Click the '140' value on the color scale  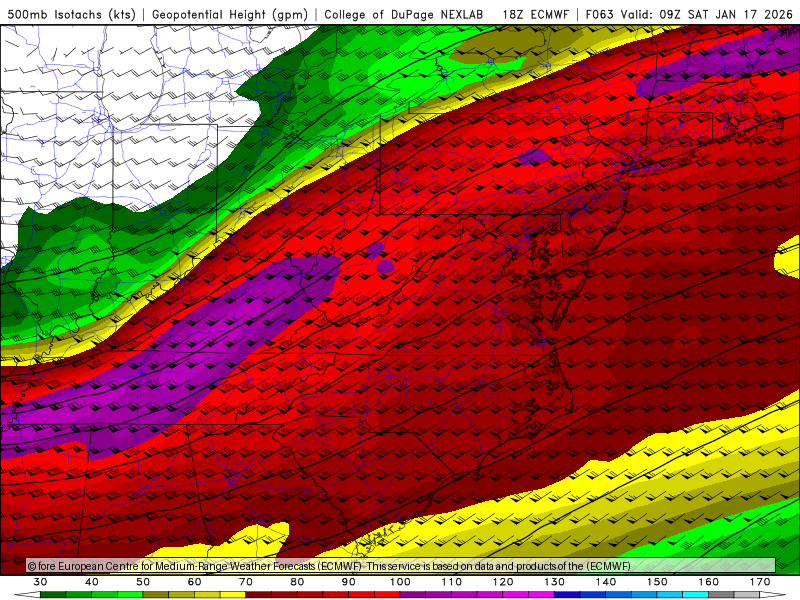(606, 582)
